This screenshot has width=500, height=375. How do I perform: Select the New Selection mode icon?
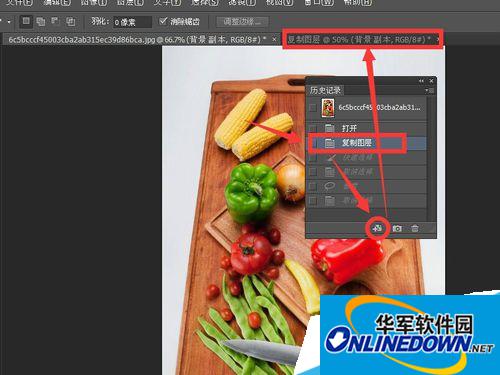26,22
